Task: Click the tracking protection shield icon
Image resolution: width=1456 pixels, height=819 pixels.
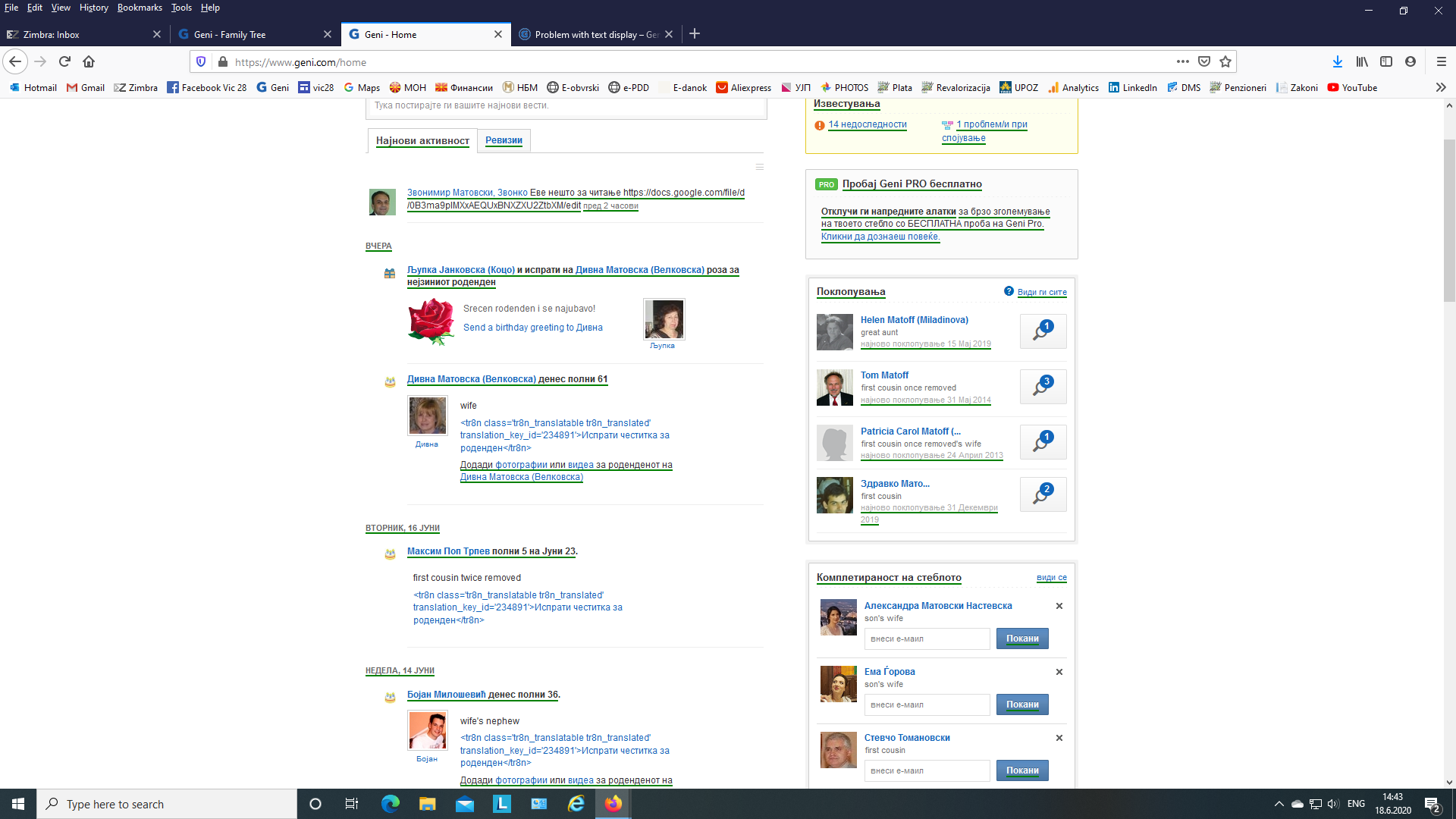Action: [201, 61]
